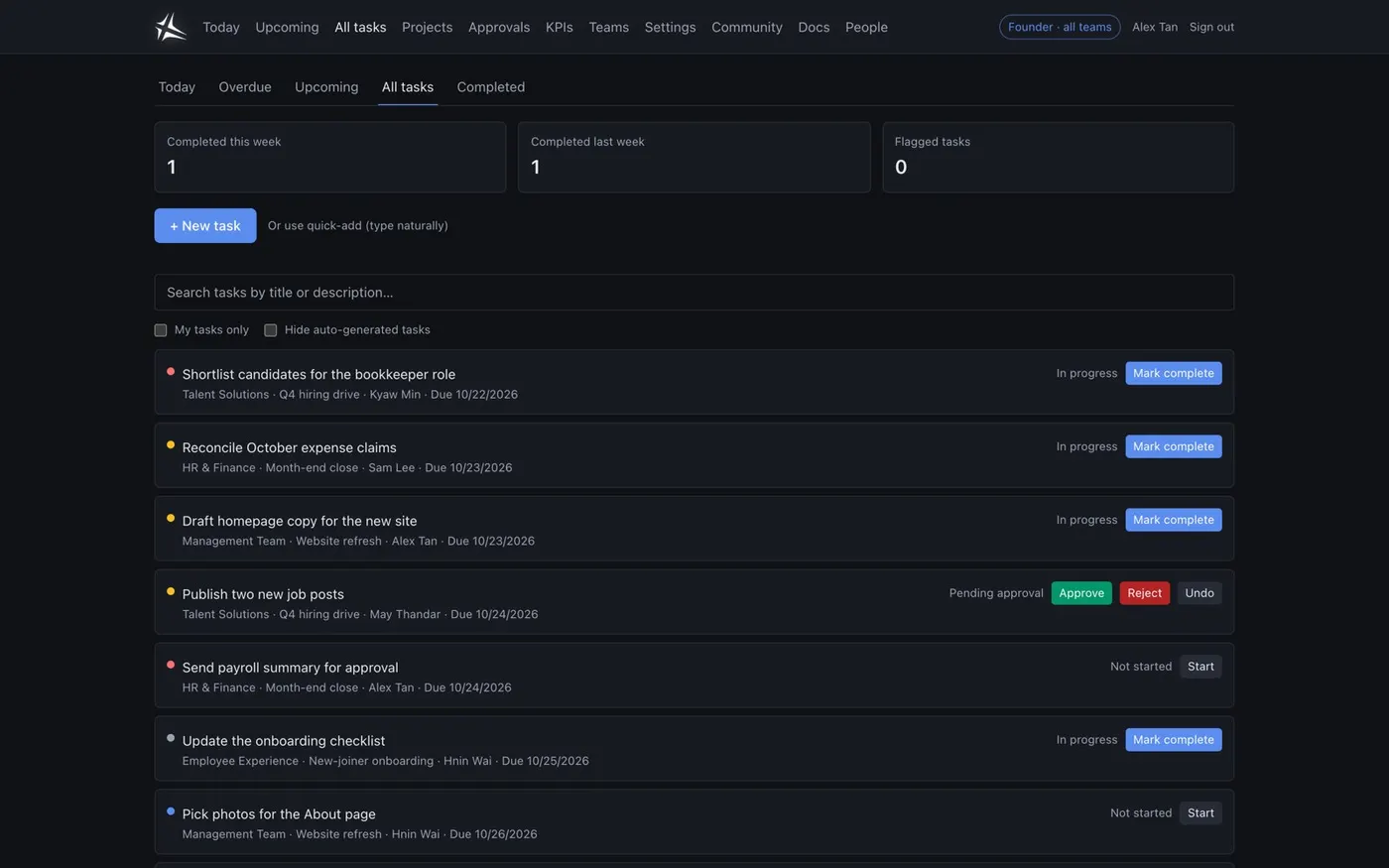The image size is (1389, 868).
Task: Click blue priority dot on Pick photos task
Action: (171, 811)
